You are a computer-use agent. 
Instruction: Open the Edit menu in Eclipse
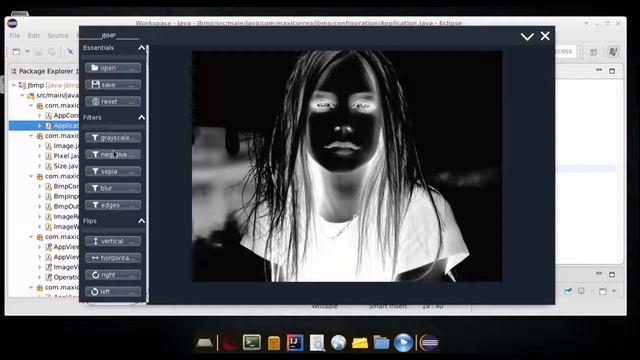pyautogui.click(x=34, y=36)
